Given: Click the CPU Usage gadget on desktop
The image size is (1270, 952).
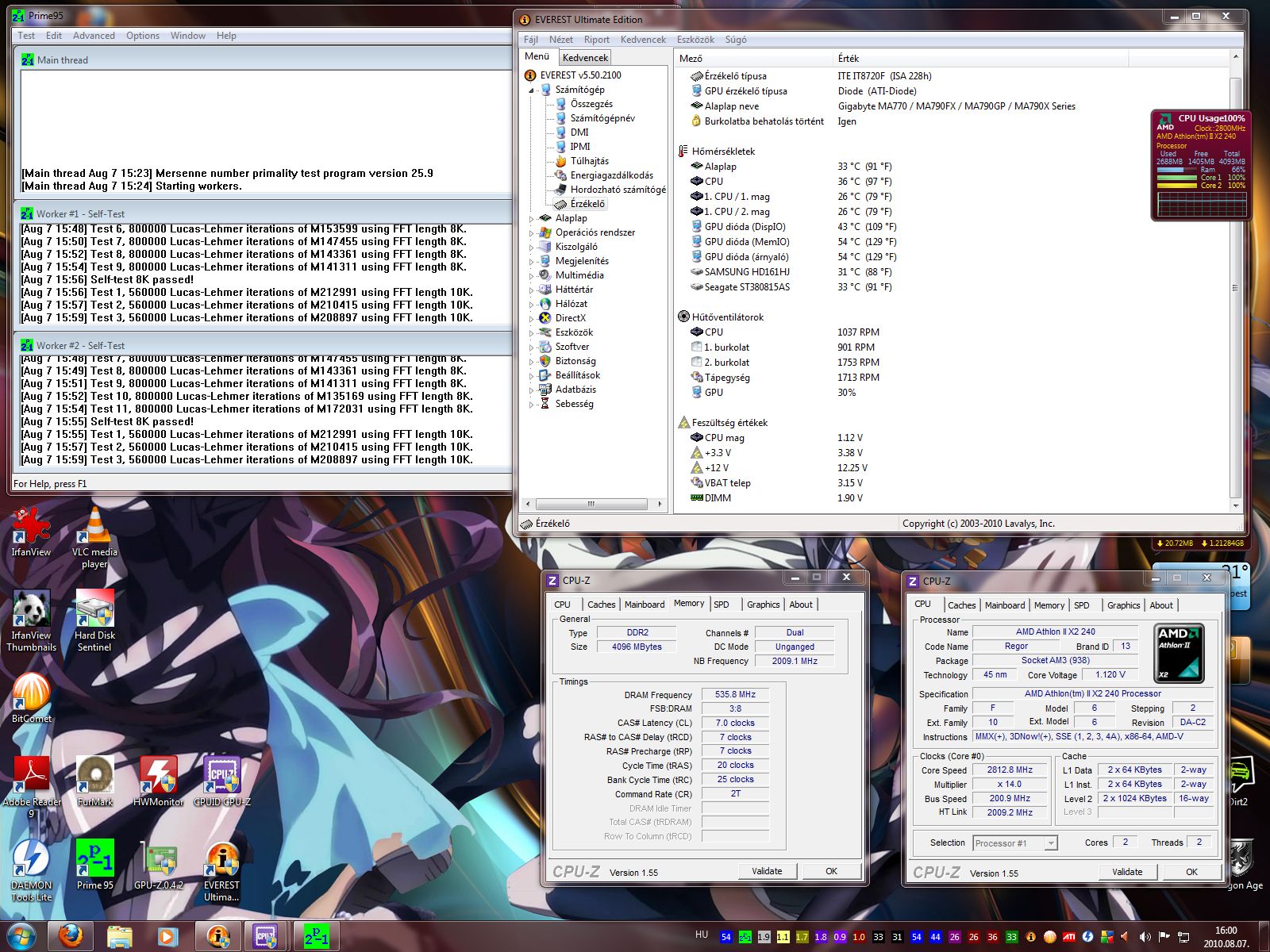Looking at the screenshot, I should point(1200,165).
